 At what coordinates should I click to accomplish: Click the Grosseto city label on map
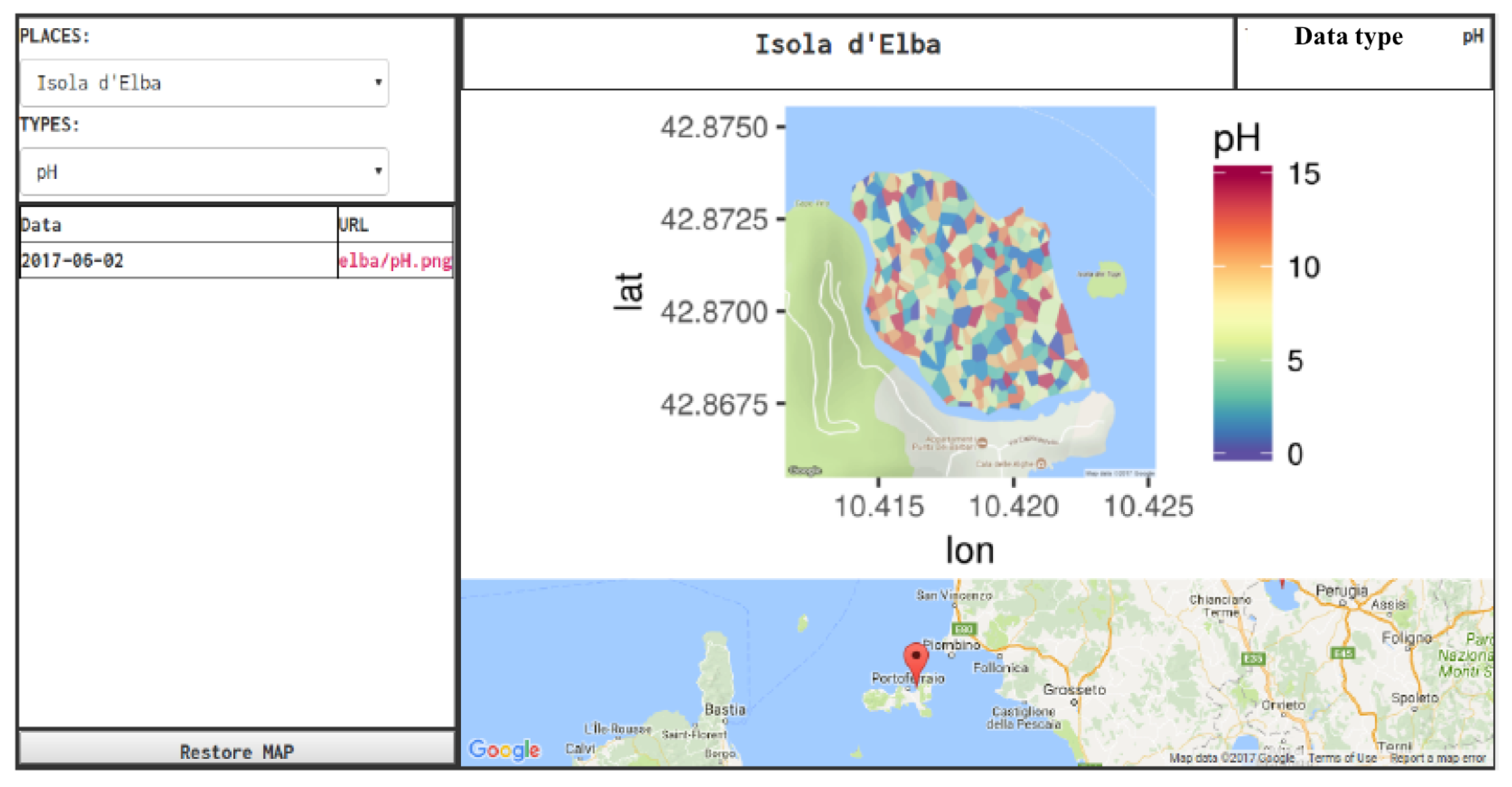click(x=1074, y=689)
